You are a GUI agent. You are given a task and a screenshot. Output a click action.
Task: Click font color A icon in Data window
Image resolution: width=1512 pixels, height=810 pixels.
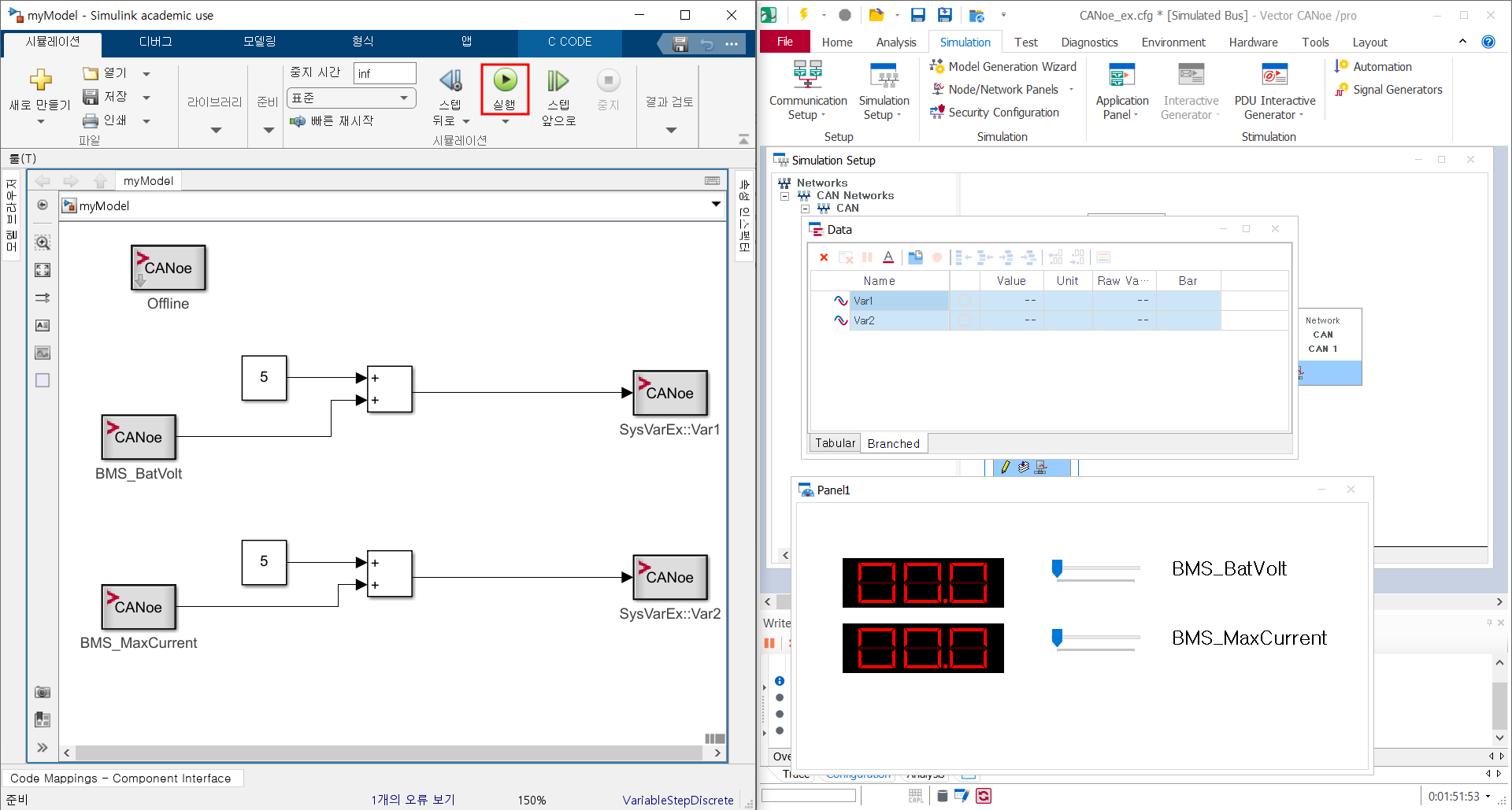point(888,257)
